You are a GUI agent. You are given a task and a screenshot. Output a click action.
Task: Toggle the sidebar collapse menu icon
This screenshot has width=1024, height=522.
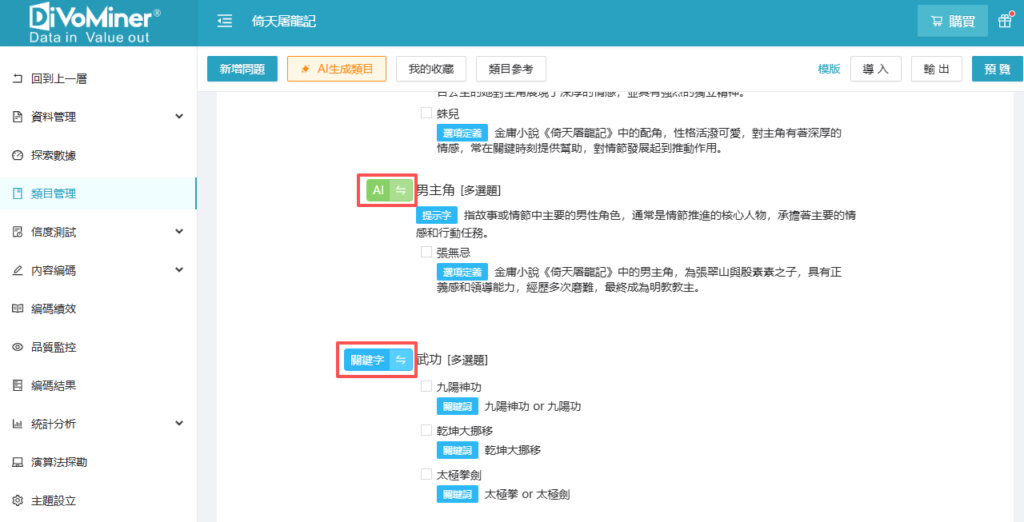225,21
